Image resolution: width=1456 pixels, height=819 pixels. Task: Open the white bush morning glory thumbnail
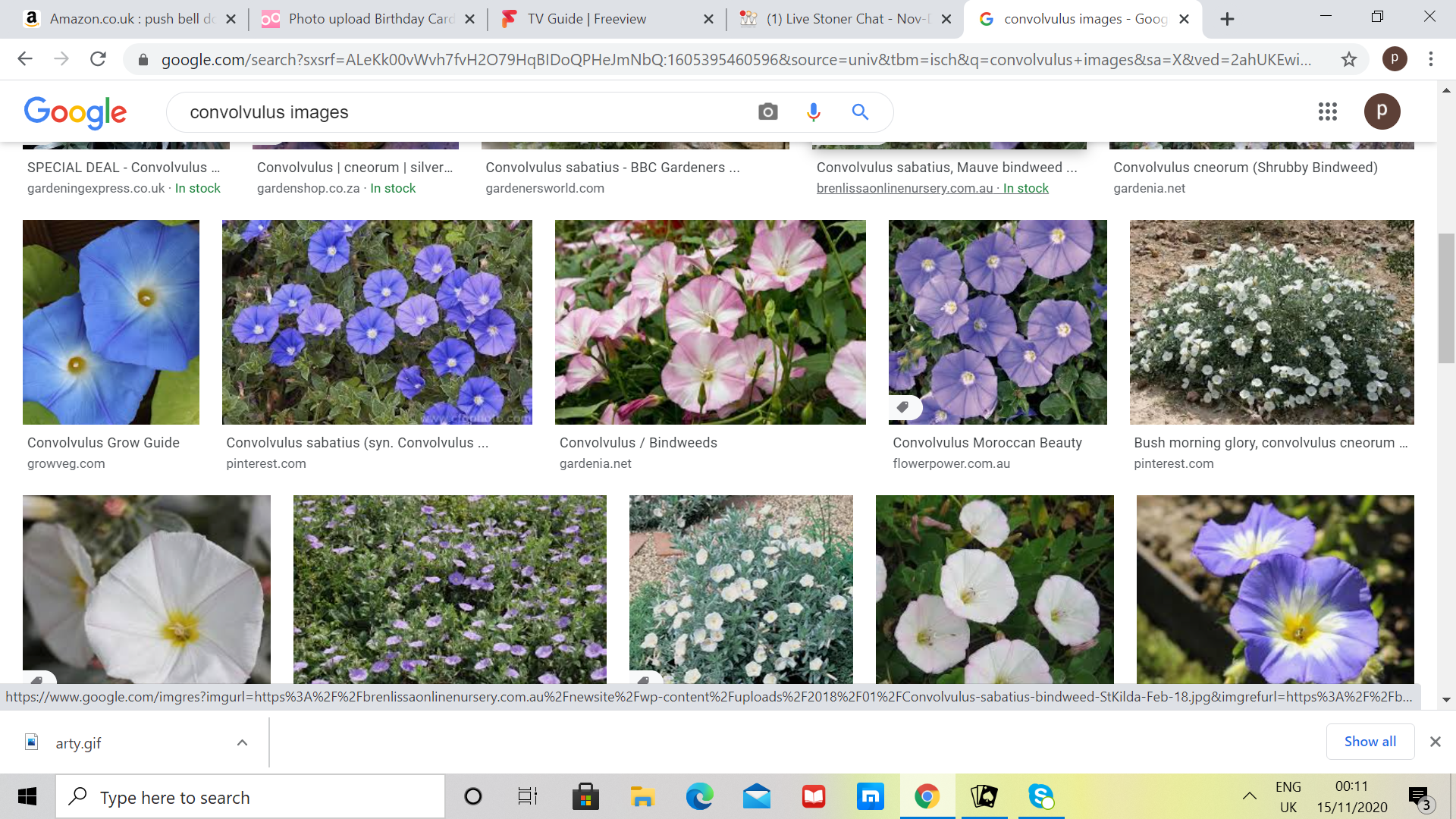1271,322
